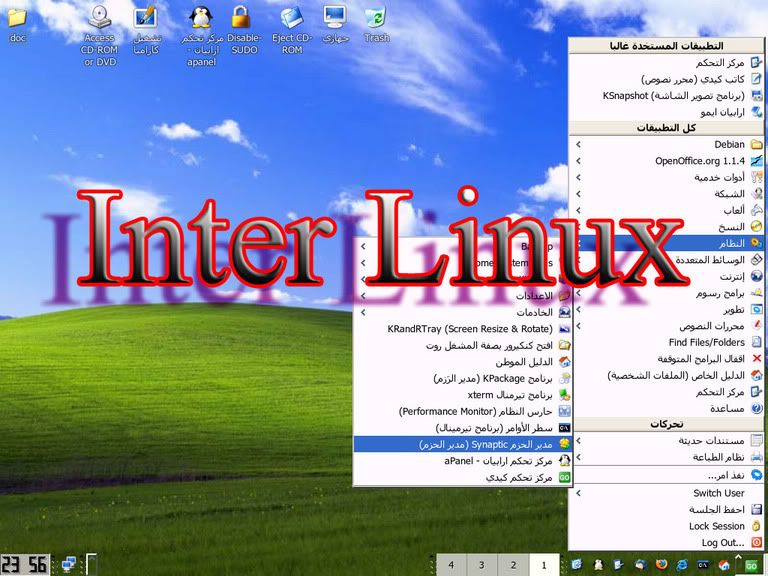Launch Firefox from the taskbar
Viewport: 768px width, 576px height.
[x=661, y=565]
